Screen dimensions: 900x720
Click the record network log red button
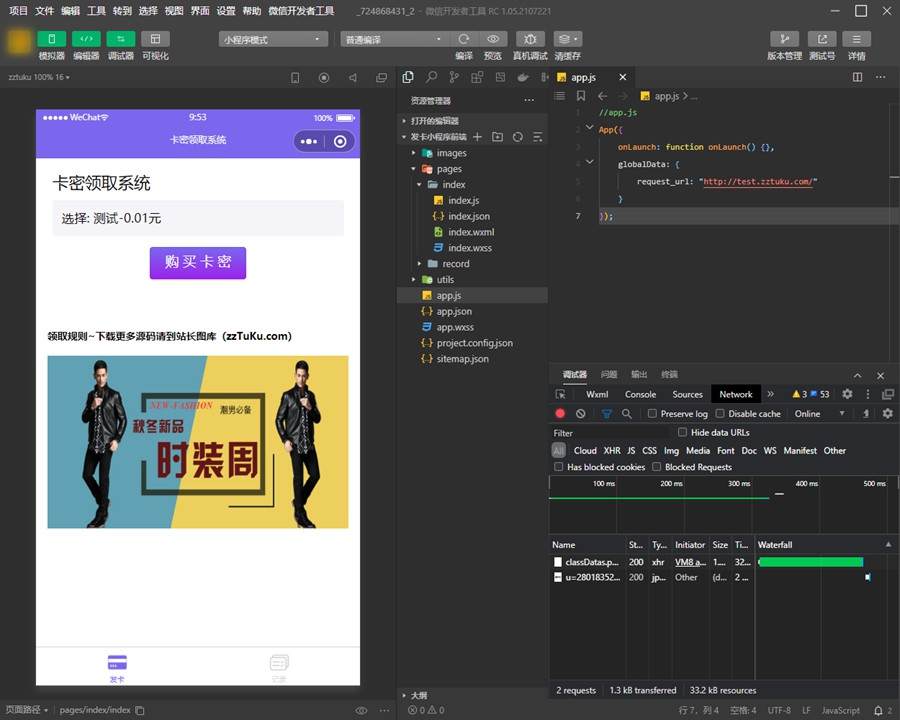point(560,413)
